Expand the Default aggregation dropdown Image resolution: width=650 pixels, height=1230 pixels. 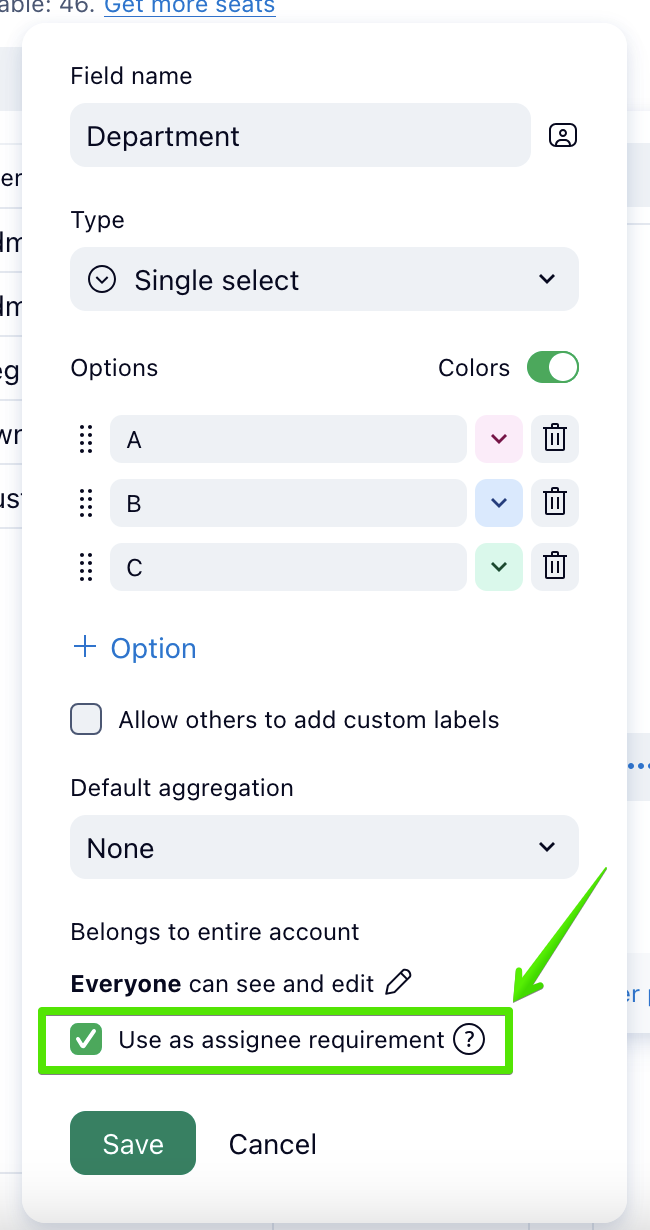click(x=324, y=848)
